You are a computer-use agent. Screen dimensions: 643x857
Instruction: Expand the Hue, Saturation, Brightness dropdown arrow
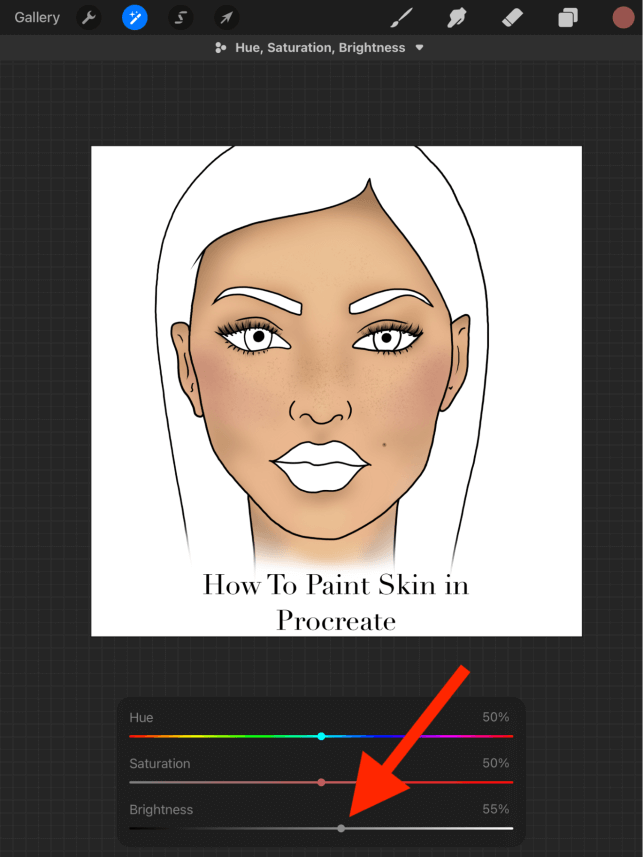(x=420, y=48)
